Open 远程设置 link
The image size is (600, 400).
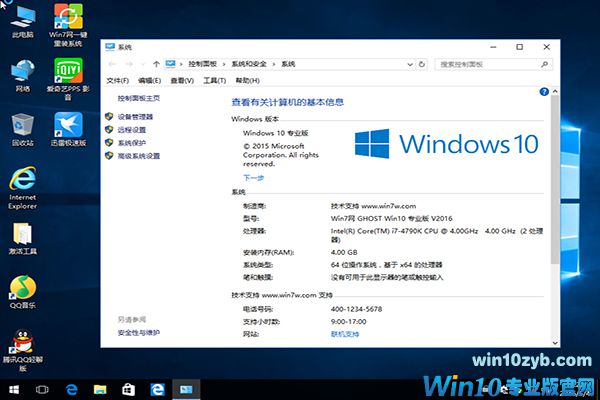132,130
